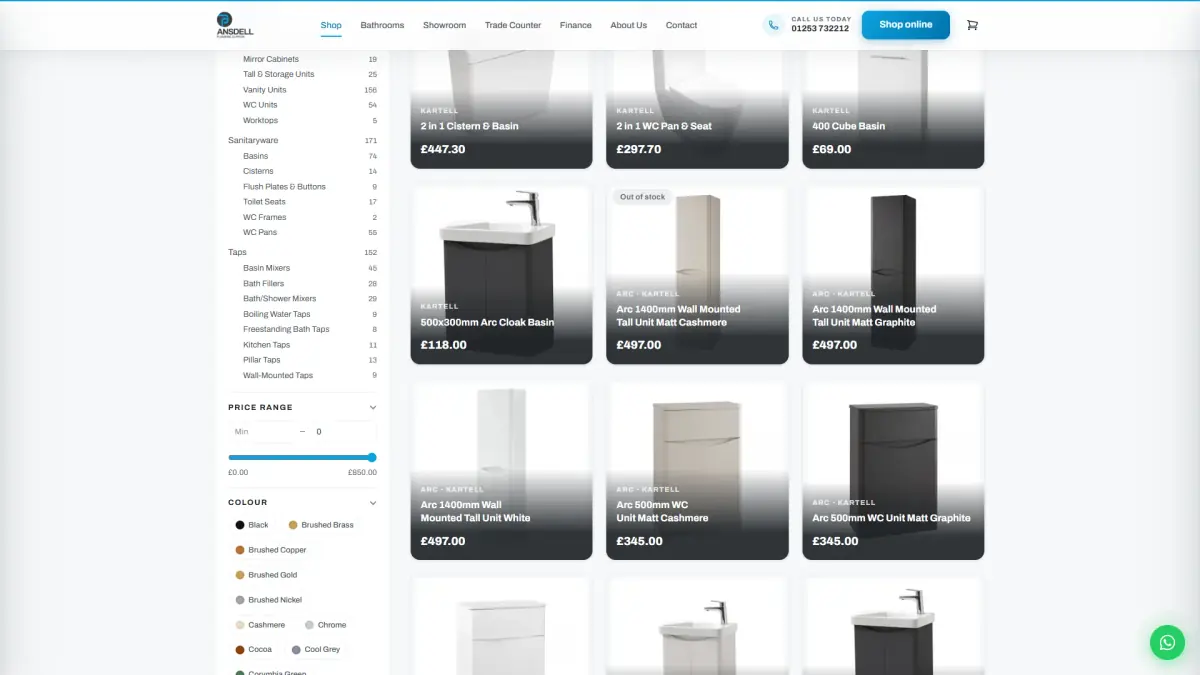The height and width of the screenshot is (675, 1200).
Task: Select Flush Plates & Buttons
Action: 284,187
